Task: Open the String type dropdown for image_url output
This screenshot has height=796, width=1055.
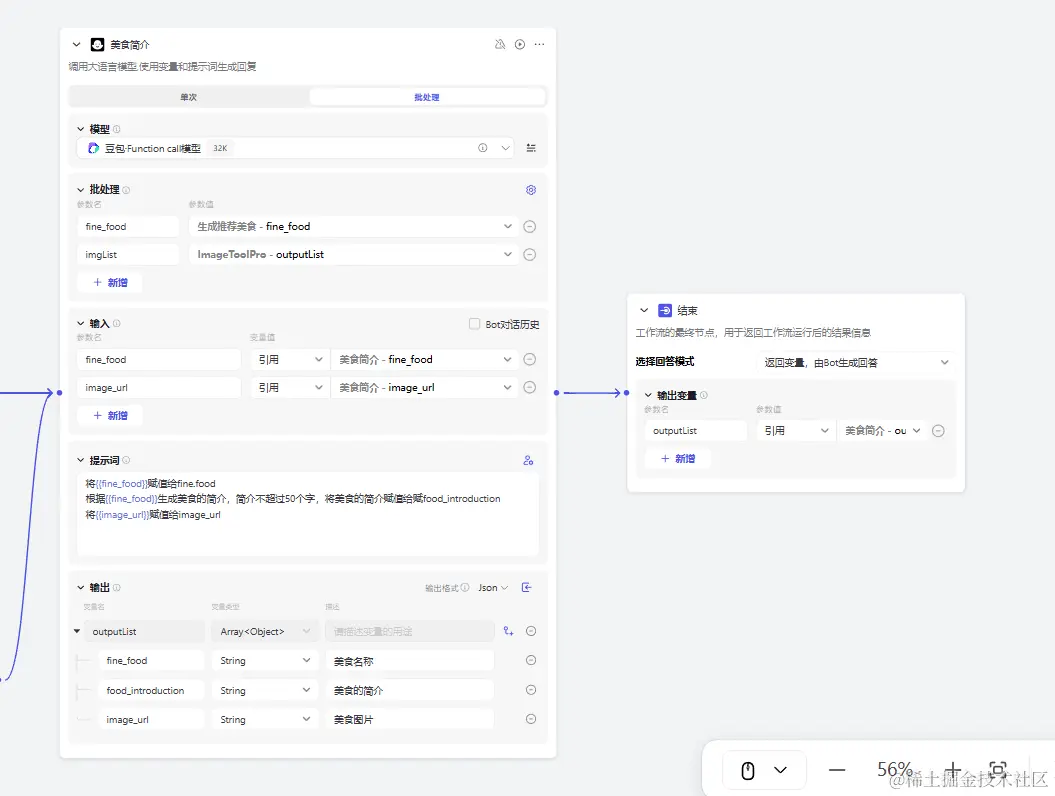Action: tap(264, 719)
